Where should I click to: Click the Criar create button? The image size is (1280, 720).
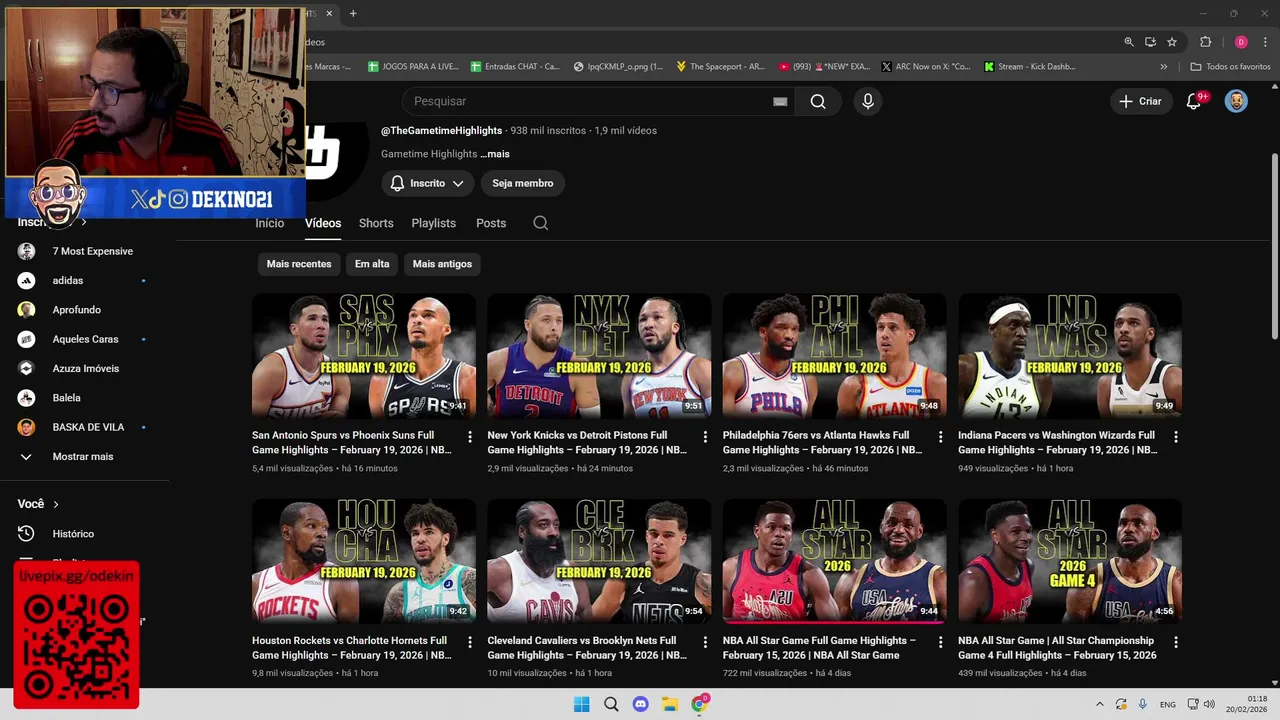pos(1140,101)
